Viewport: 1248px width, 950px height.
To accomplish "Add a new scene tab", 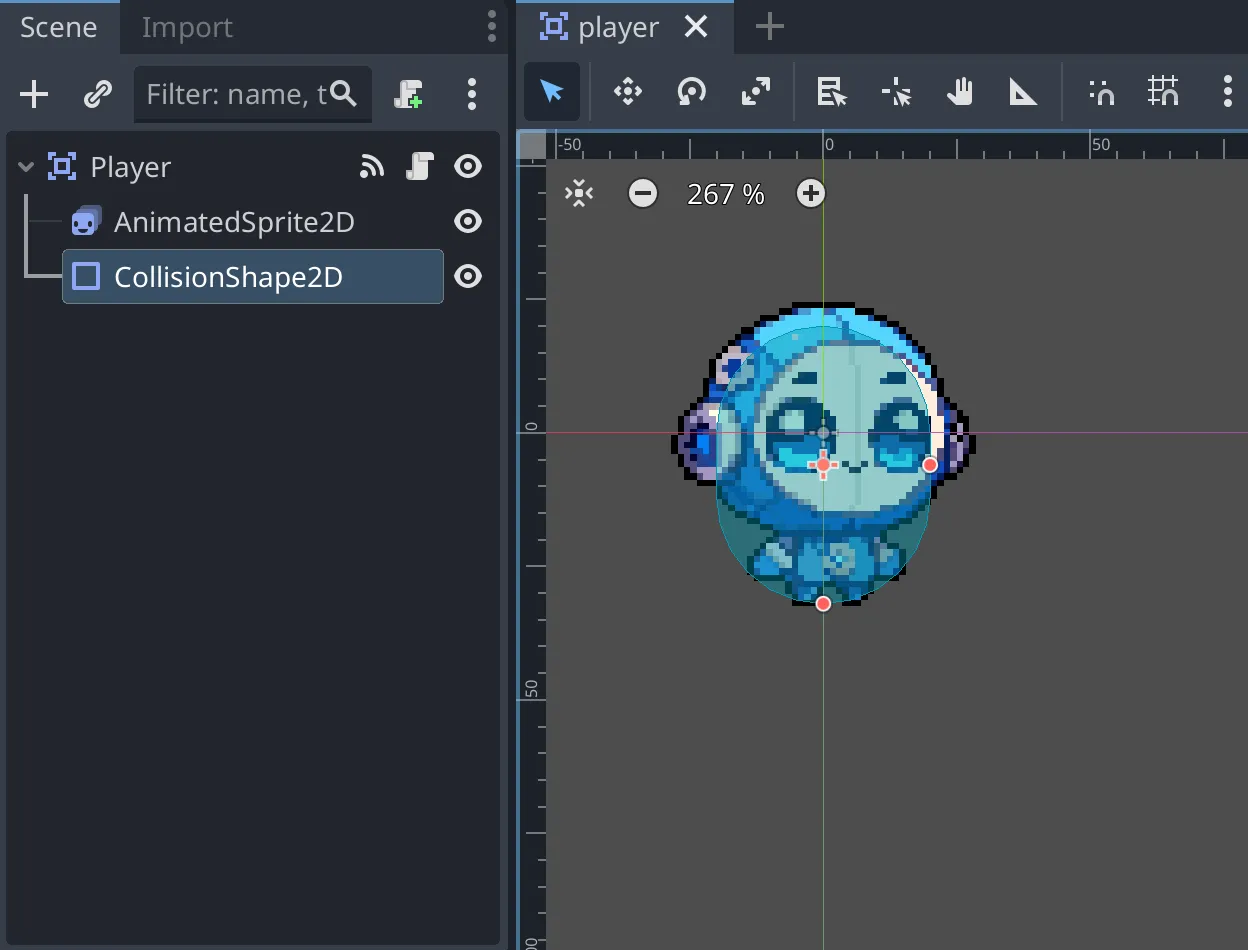I will point(769,27).
